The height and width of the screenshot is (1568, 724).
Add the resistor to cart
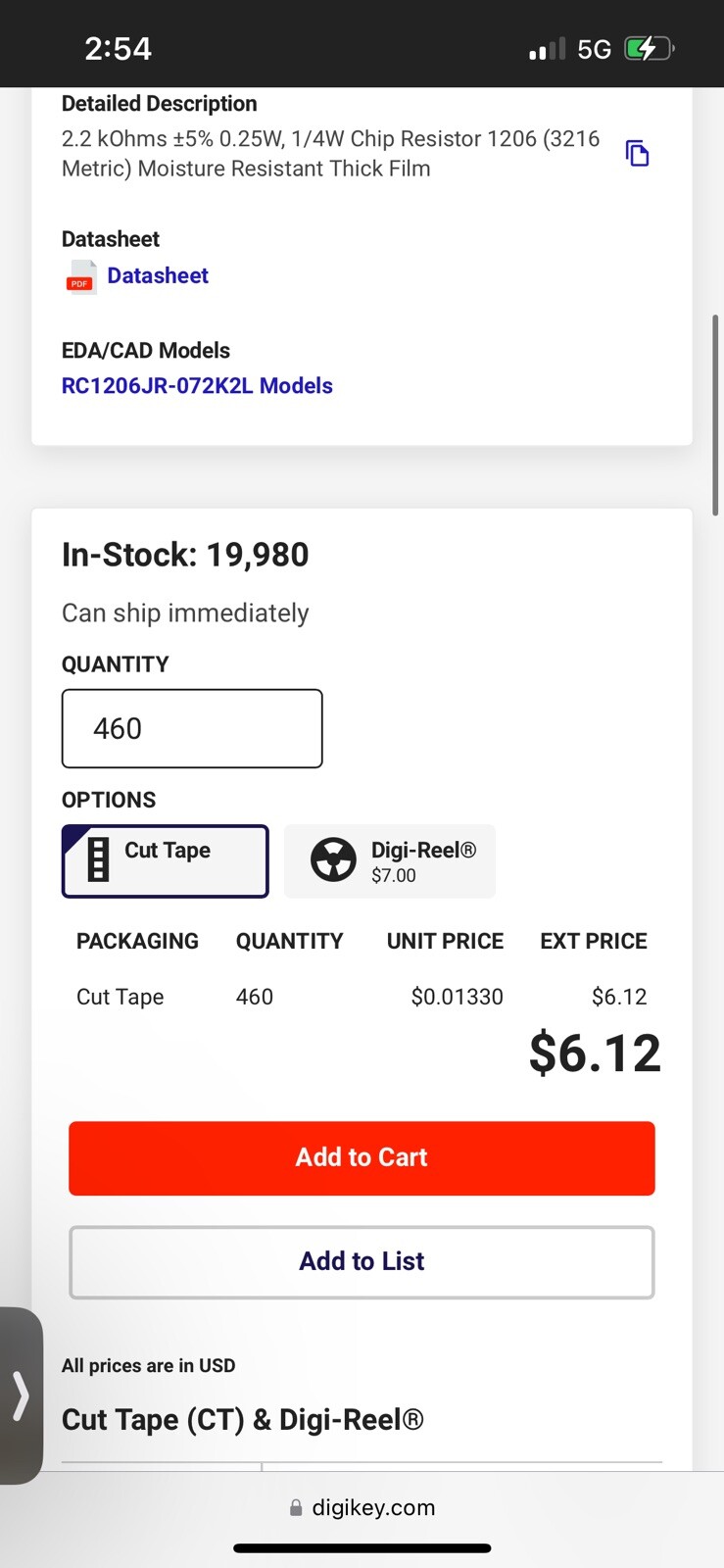point(362,1158)
